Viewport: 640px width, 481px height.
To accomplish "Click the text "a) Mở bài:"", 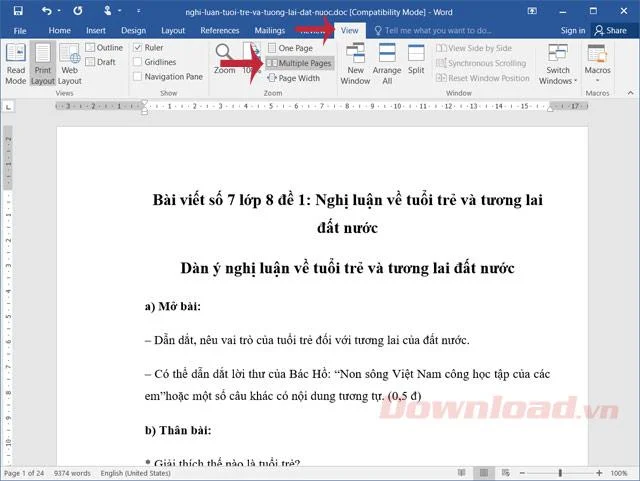I will point(173,307).
